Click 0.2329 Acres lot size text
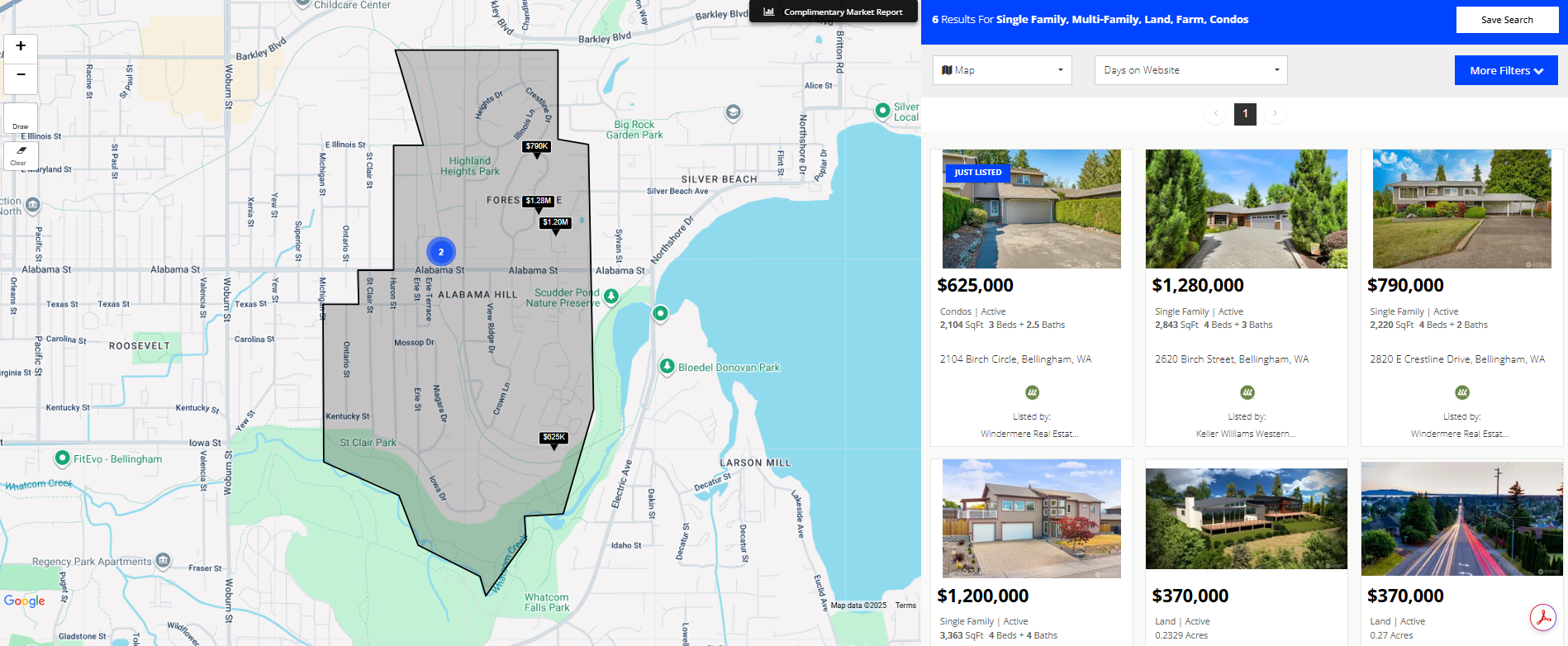Viewport: 1568px width, 646px height. (1181, 635)
